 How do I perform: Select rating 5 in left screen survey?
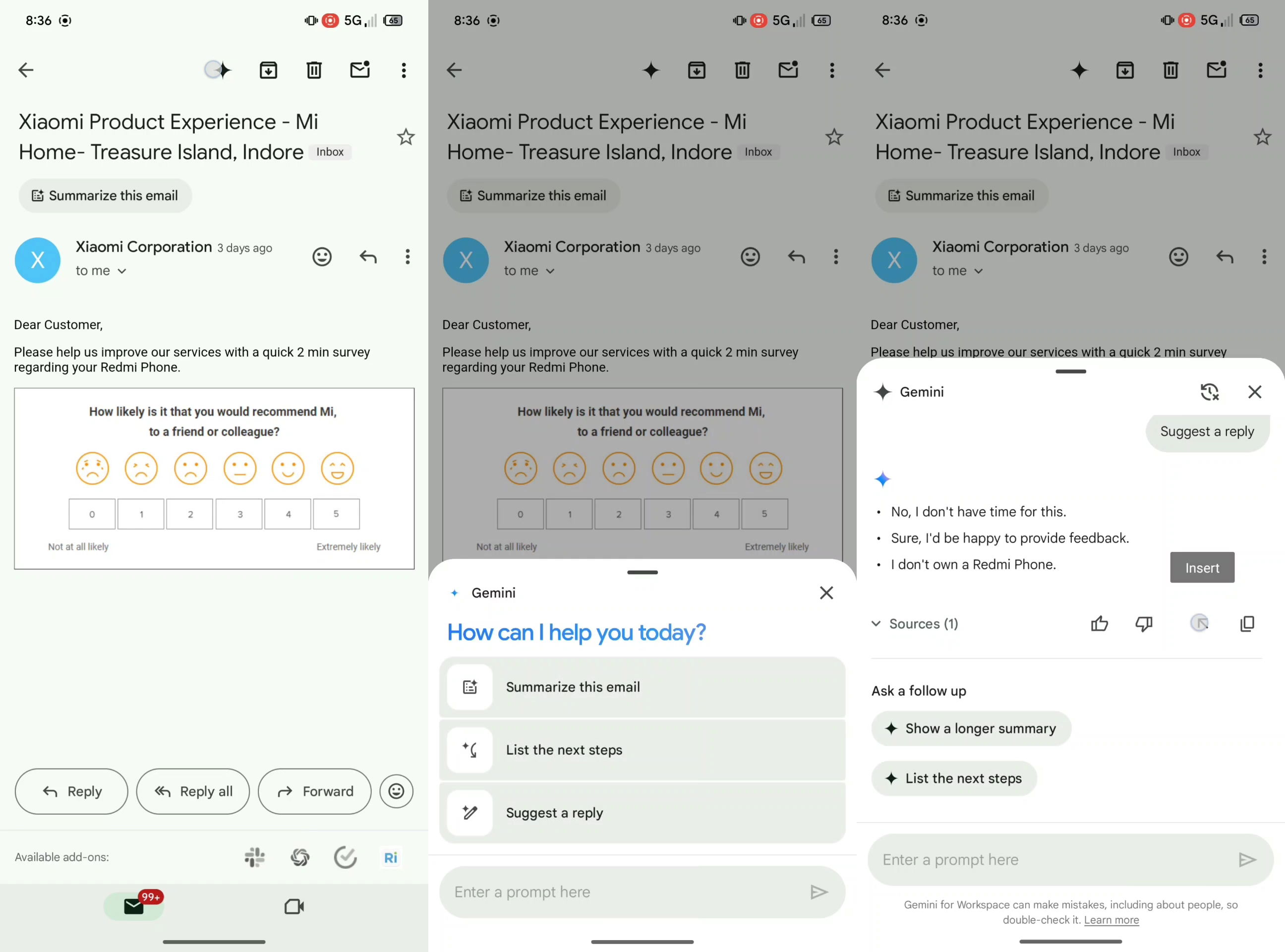coord(337,514)
